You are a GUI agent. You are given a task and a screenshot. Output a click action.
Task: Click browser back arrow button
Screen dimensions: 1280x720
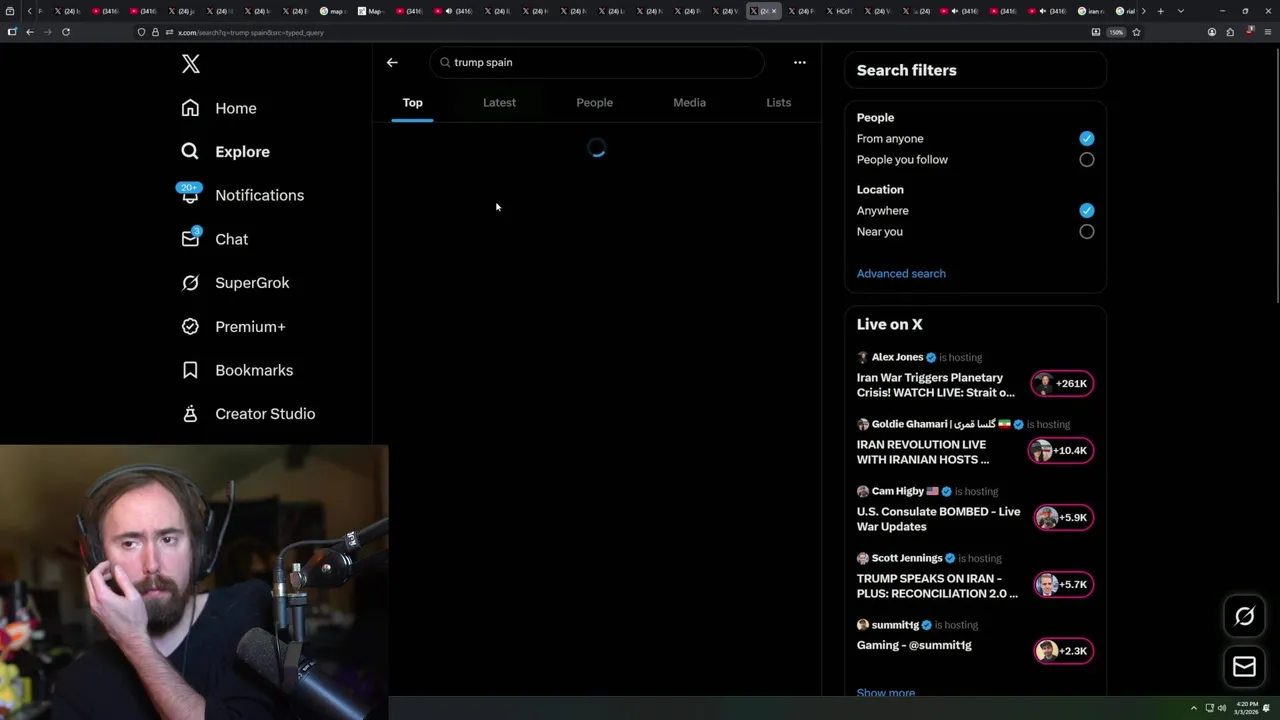pyautogui.click(x=30, y=32)
